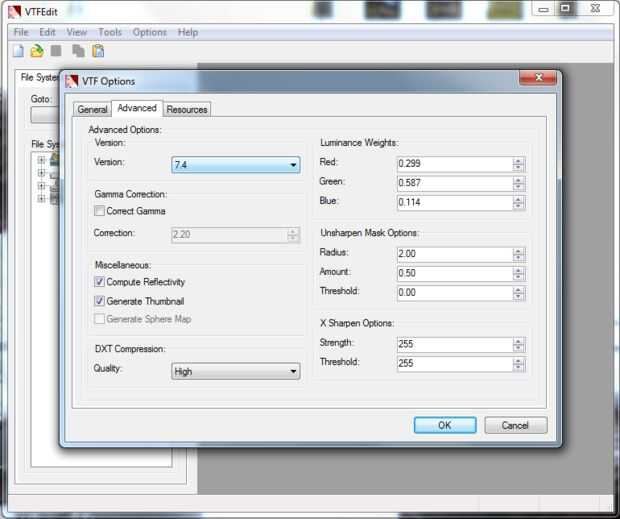
Task: Open the Tools menu
Action: (x=110, y=32)
